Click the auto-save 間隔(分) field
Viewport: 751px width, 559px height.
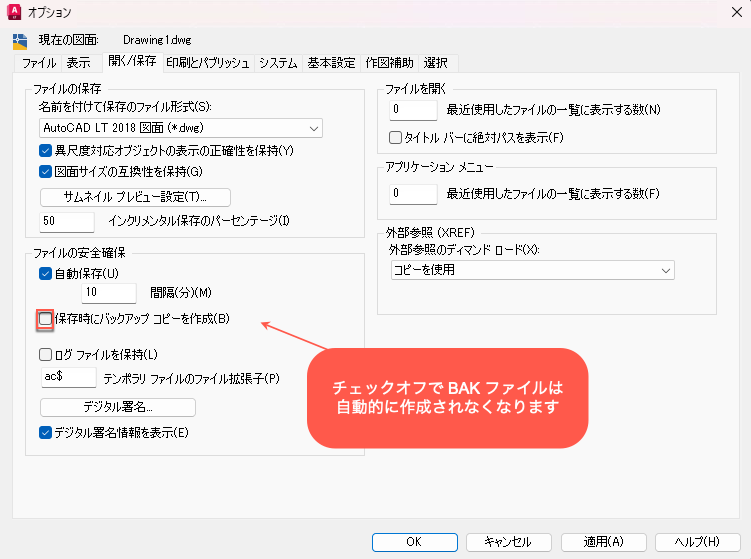(109, 293)
